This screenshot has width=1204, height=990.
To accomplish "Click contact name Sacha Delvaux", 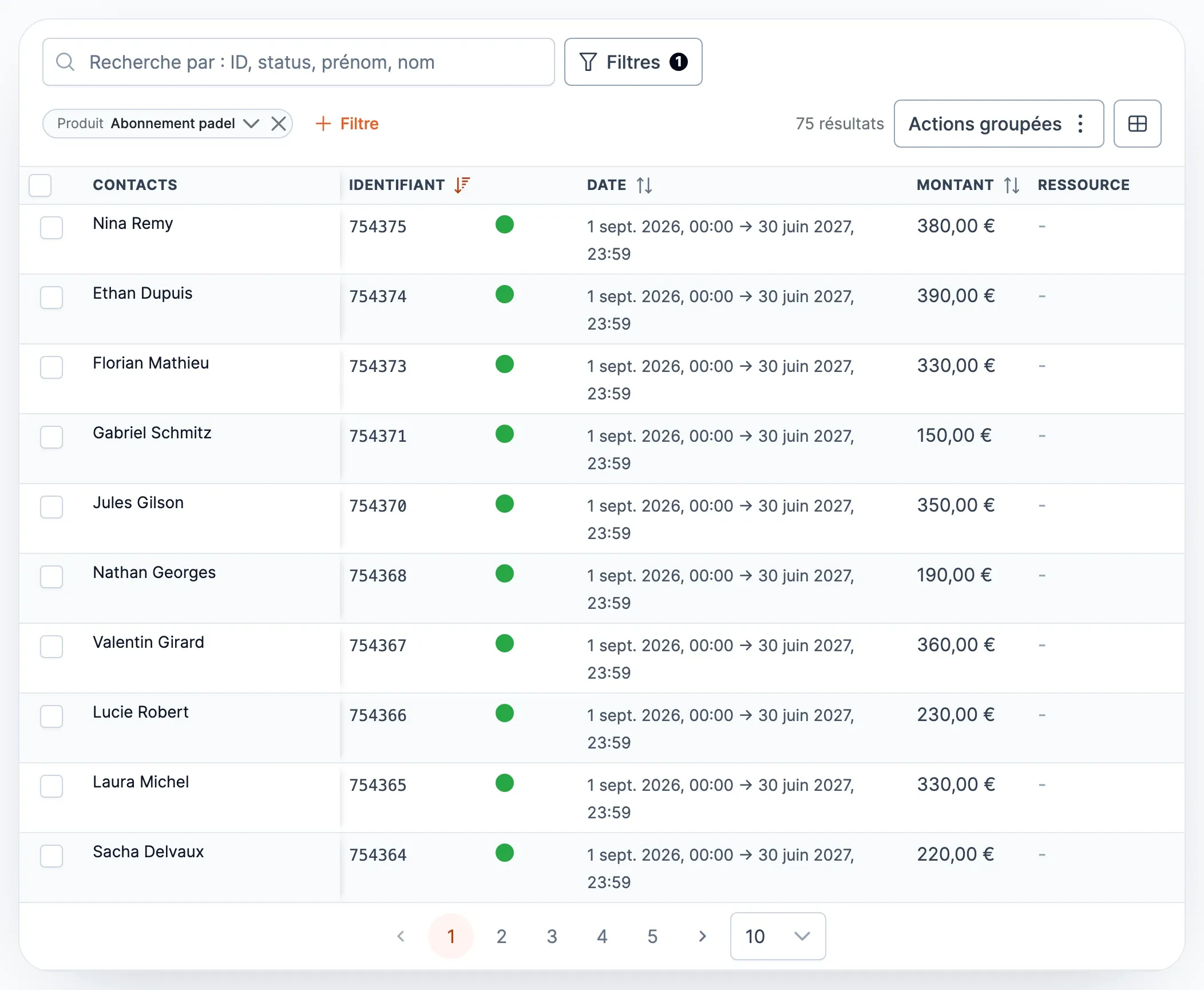I will tap(148, 852).
